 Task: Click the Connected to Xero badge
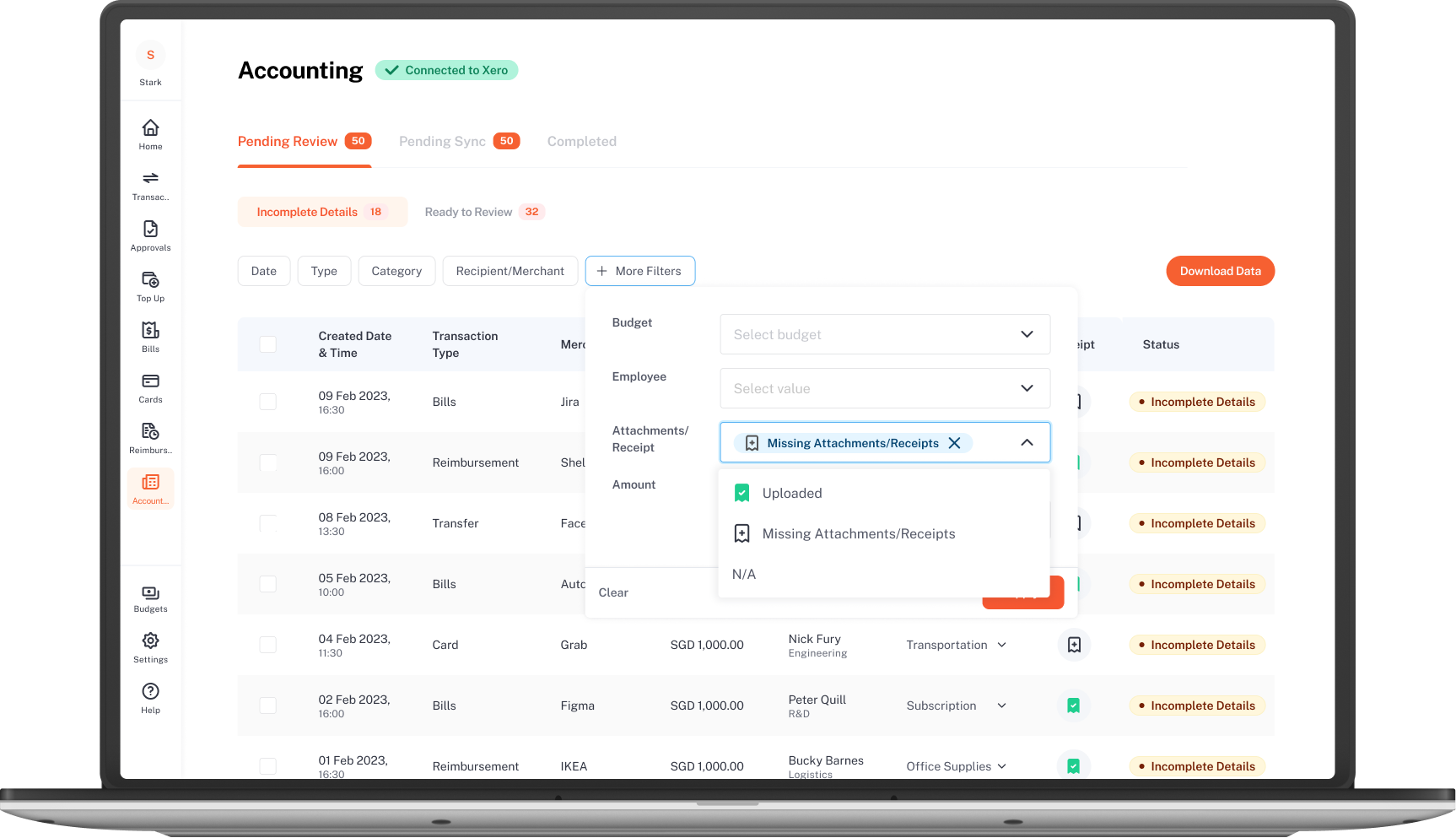446,70
